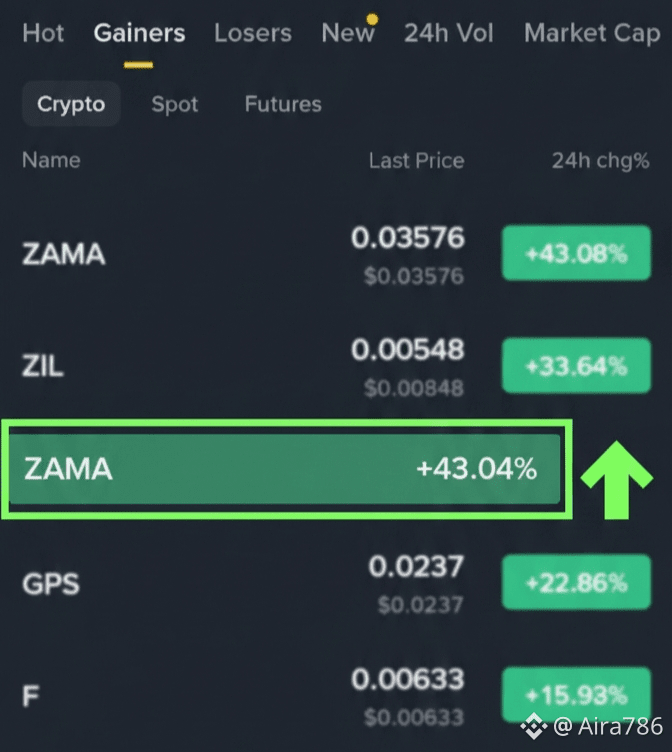Sort by Last Price column

416,160
